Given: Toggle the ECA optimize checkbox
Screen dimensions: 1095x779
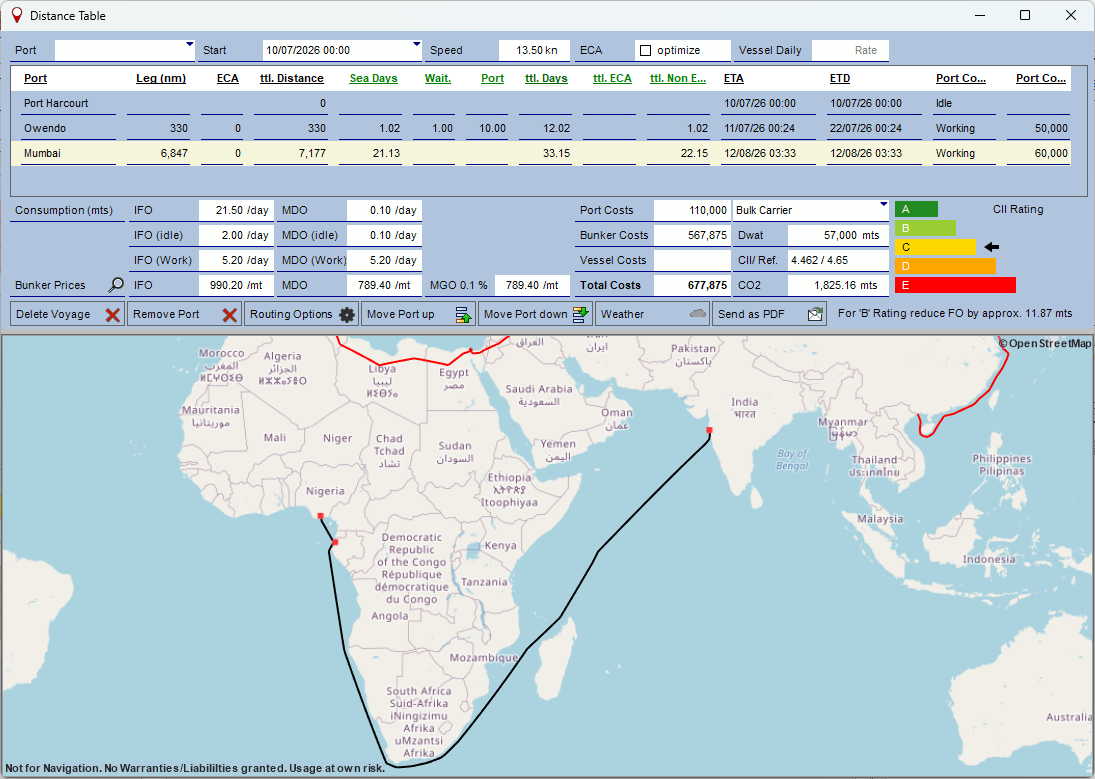Looking at the screenshot, I should coord(645,50).
